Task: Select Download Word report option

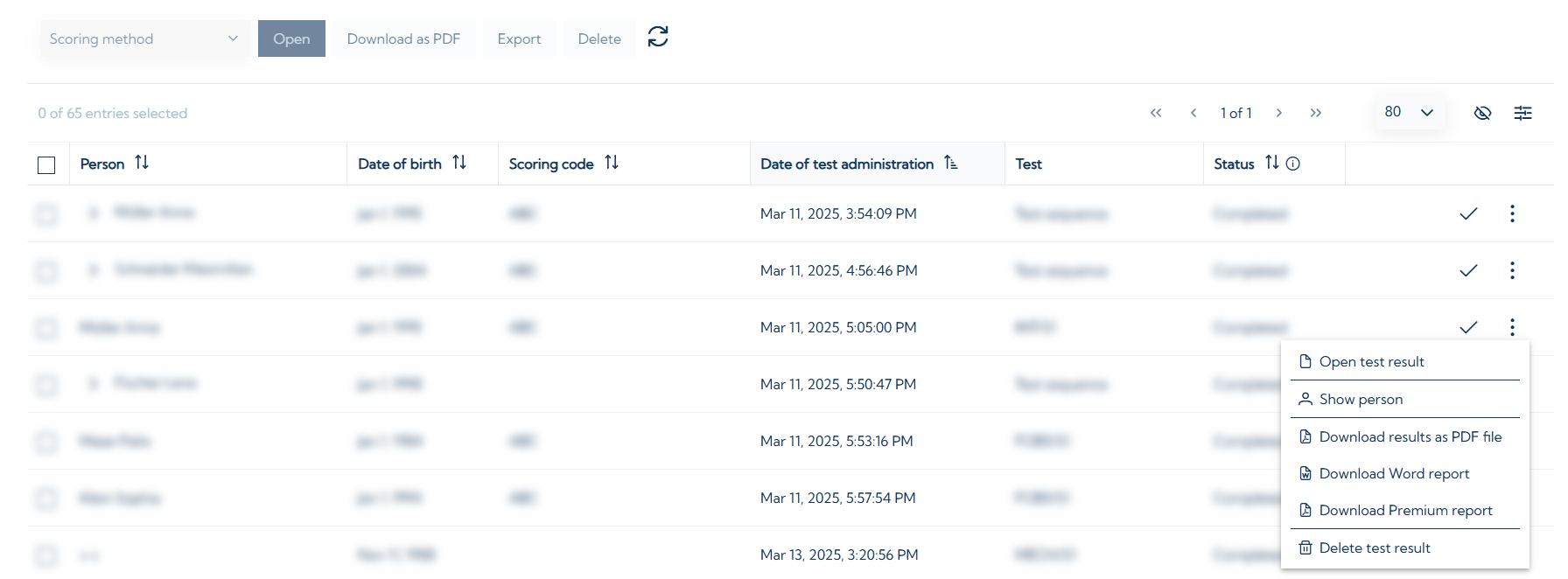Action: 1394,474
